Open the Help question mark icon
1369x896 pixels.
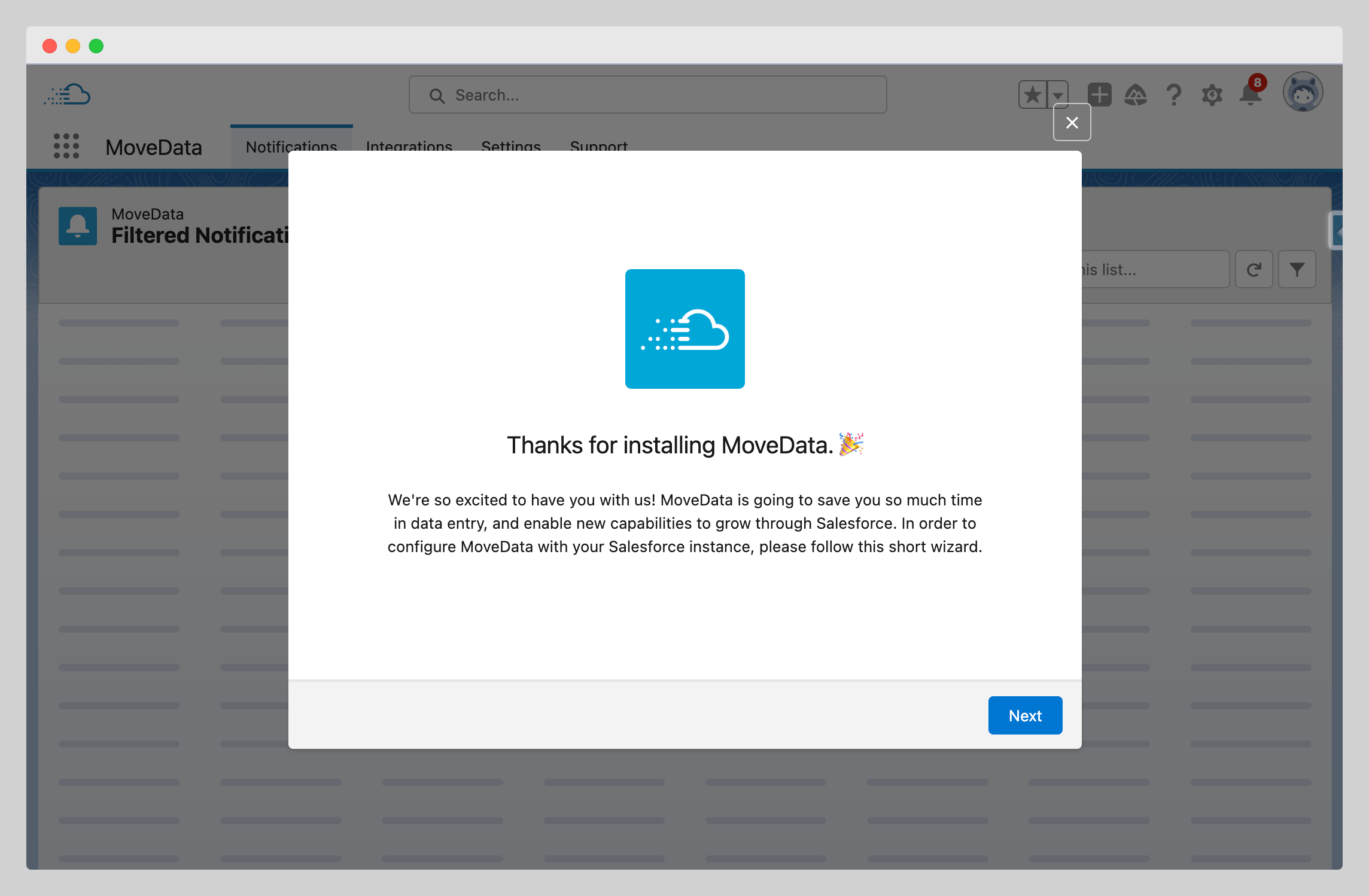pyautogui.click(x=1174, y=95)
